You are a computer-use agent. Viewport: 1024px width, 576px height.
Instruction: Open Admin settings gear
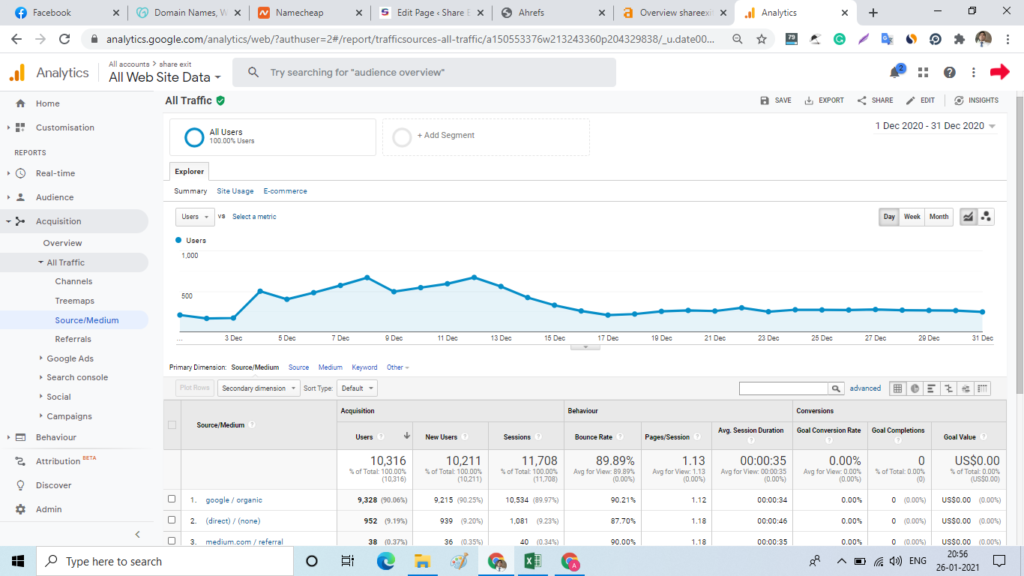coord(20,509)
